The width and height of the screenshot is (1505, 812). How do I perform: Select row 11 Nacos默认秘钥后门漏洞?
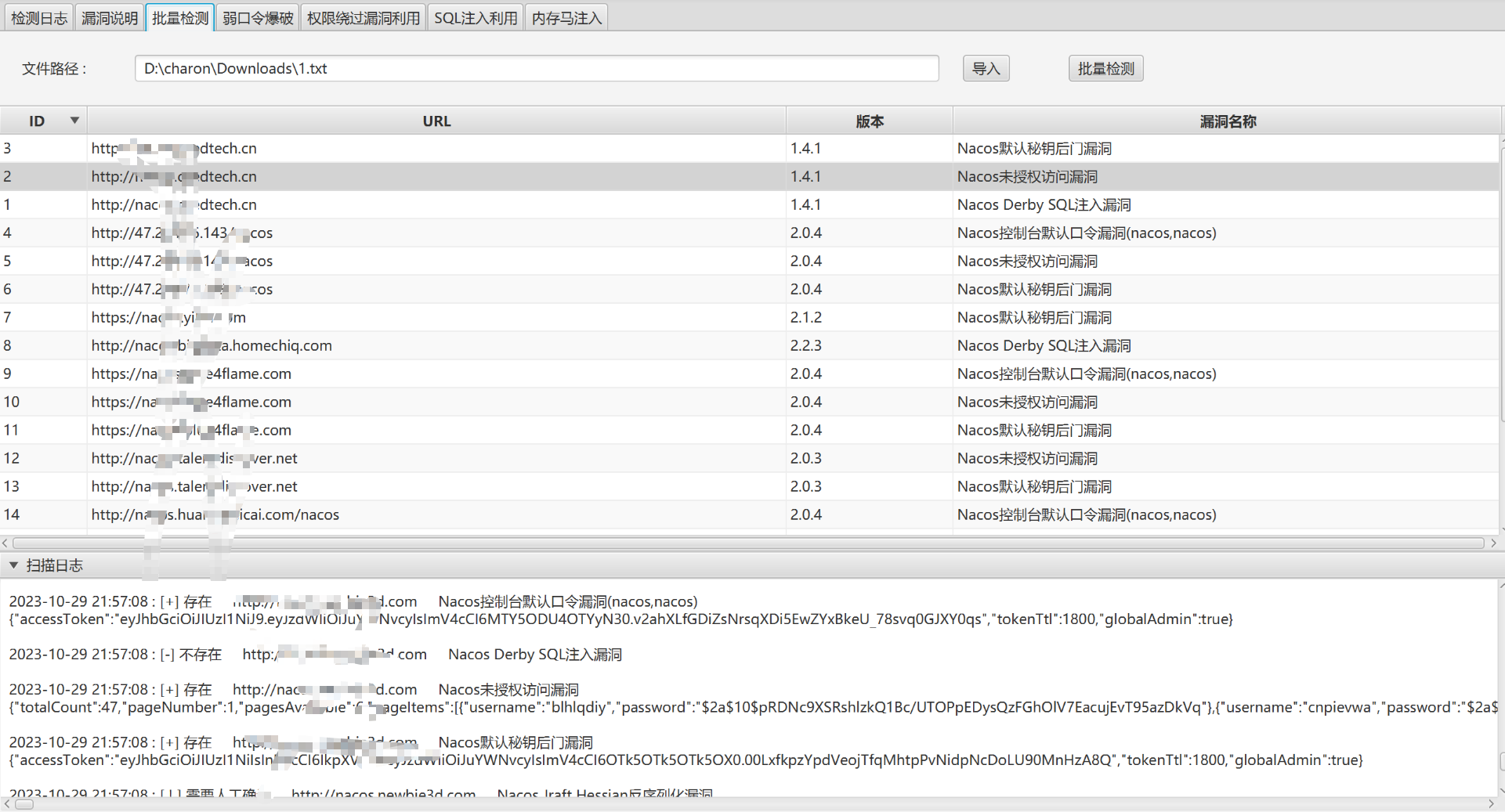click(750, 430)
